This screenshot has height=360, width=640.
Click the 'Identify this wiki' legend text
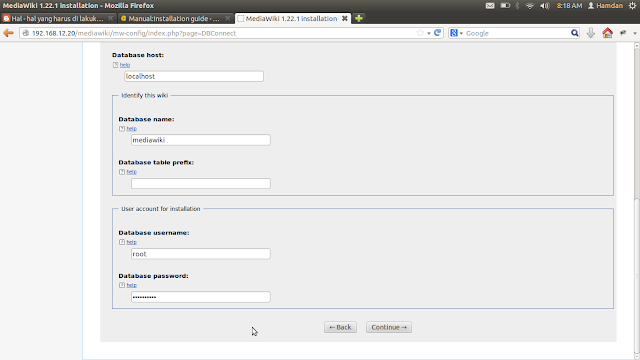pos(144,96)
